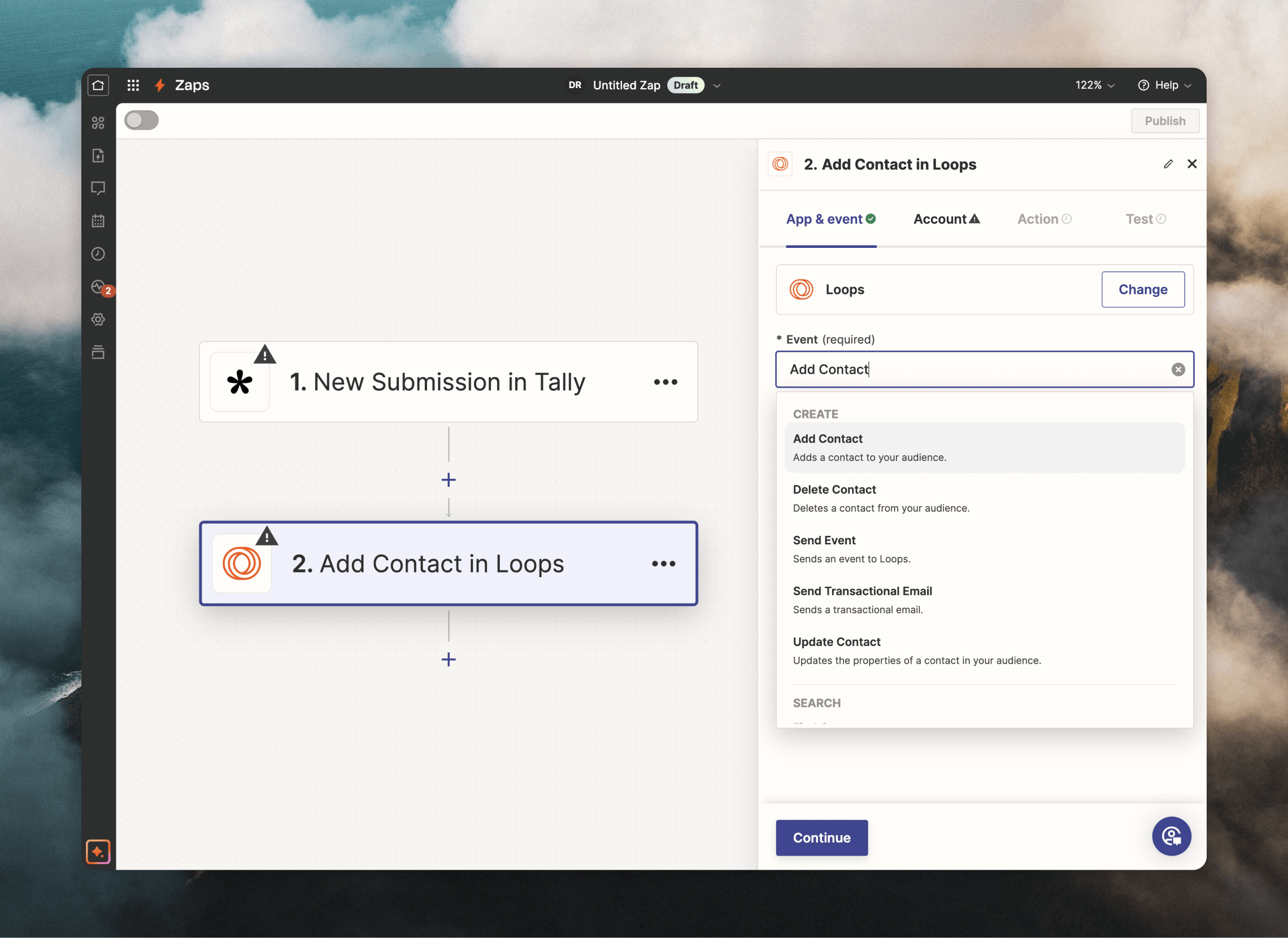Toggle the Zap on/off switch
The height and width of the screenshot is (938, 1288).
click(141, 120)
